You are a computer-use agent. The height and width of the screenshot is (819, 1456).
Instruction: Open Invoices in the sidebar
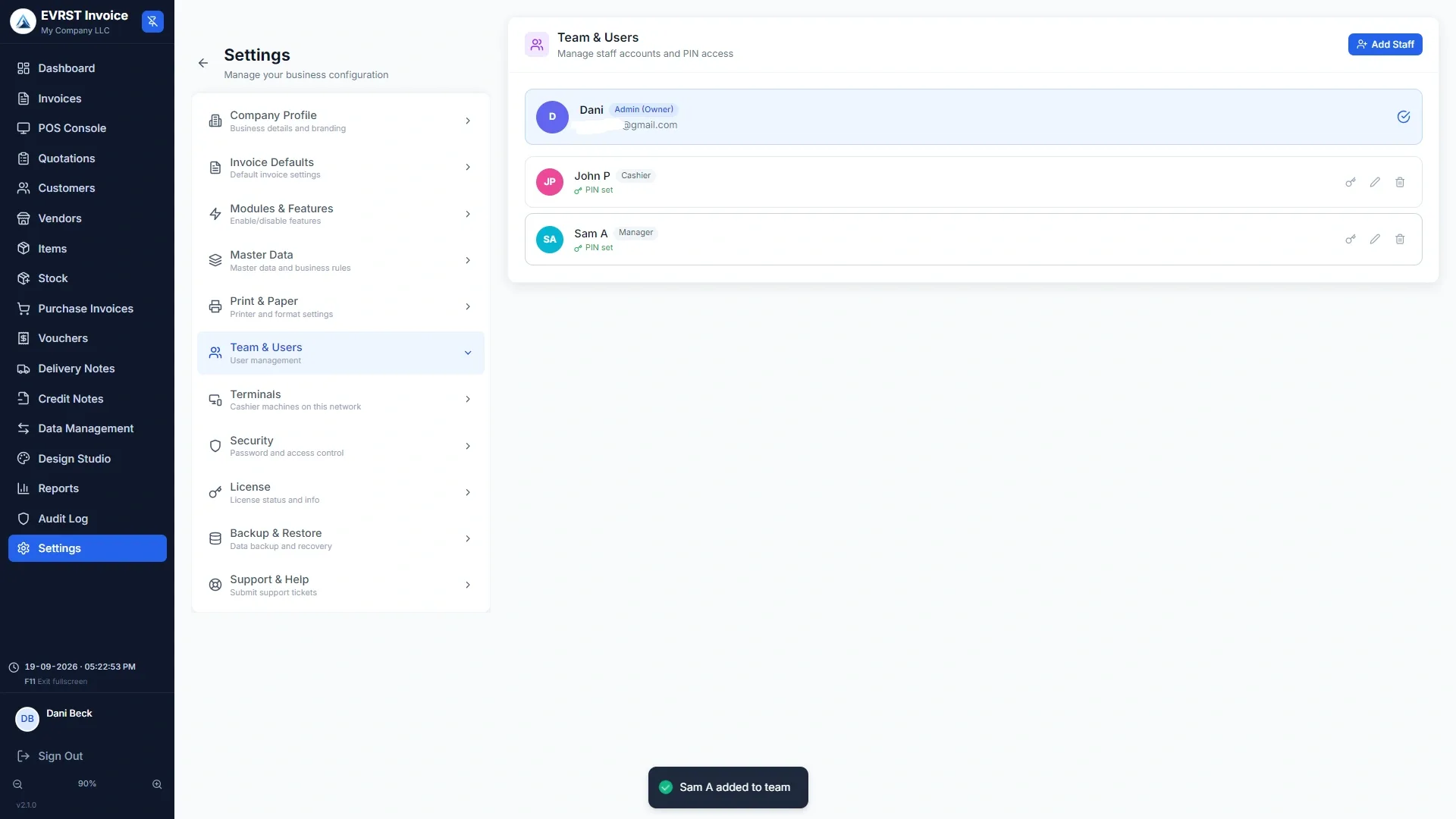click(87, 99)
